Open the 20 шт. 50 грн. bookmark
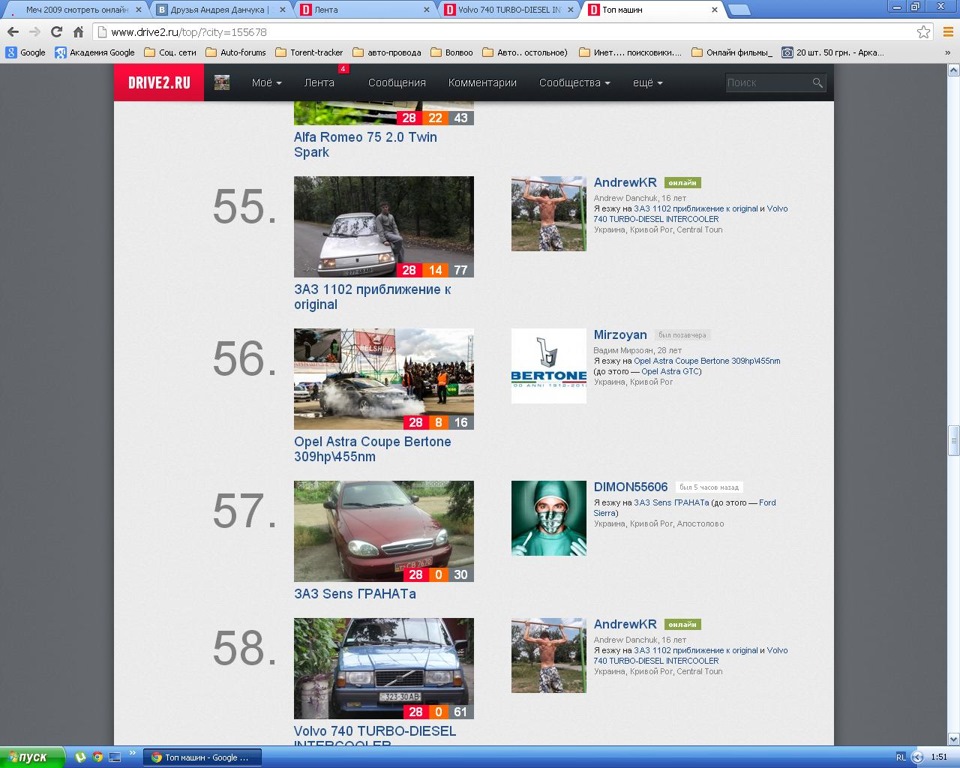Screen dimensions: 960x768 coord(832,53)
